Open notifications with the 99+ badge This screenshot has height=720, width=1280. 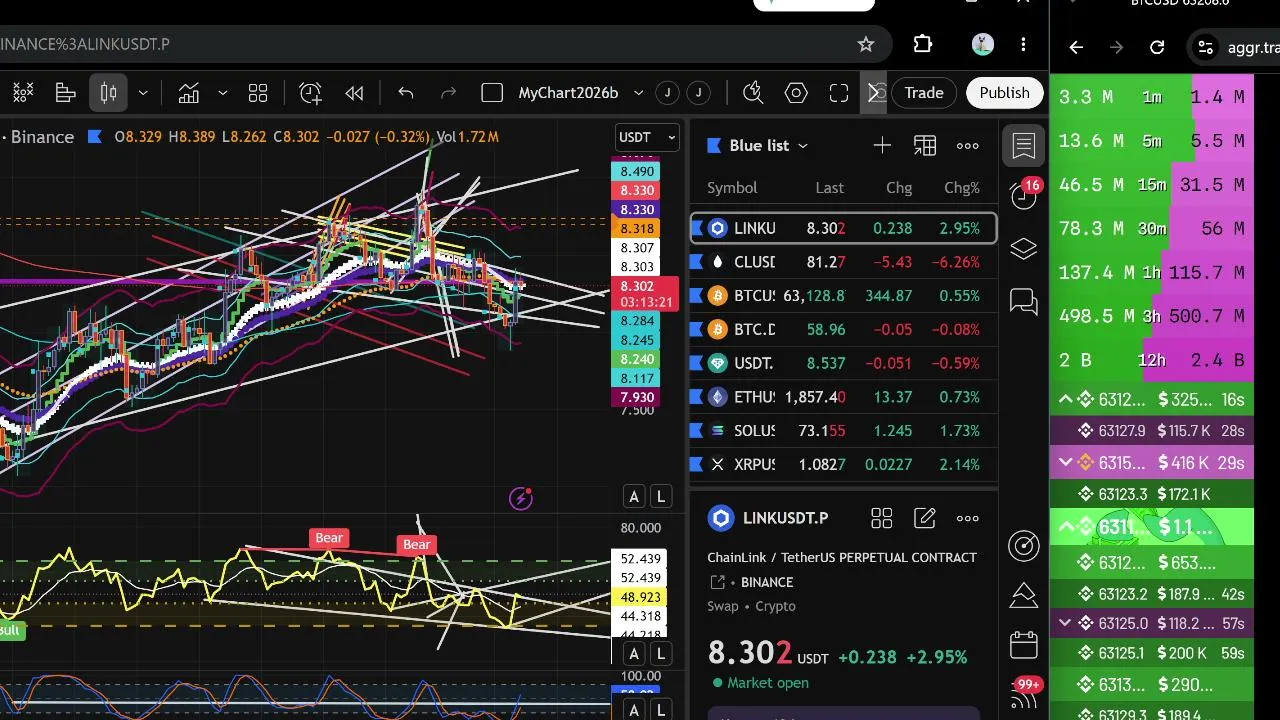coord(1024,692)
